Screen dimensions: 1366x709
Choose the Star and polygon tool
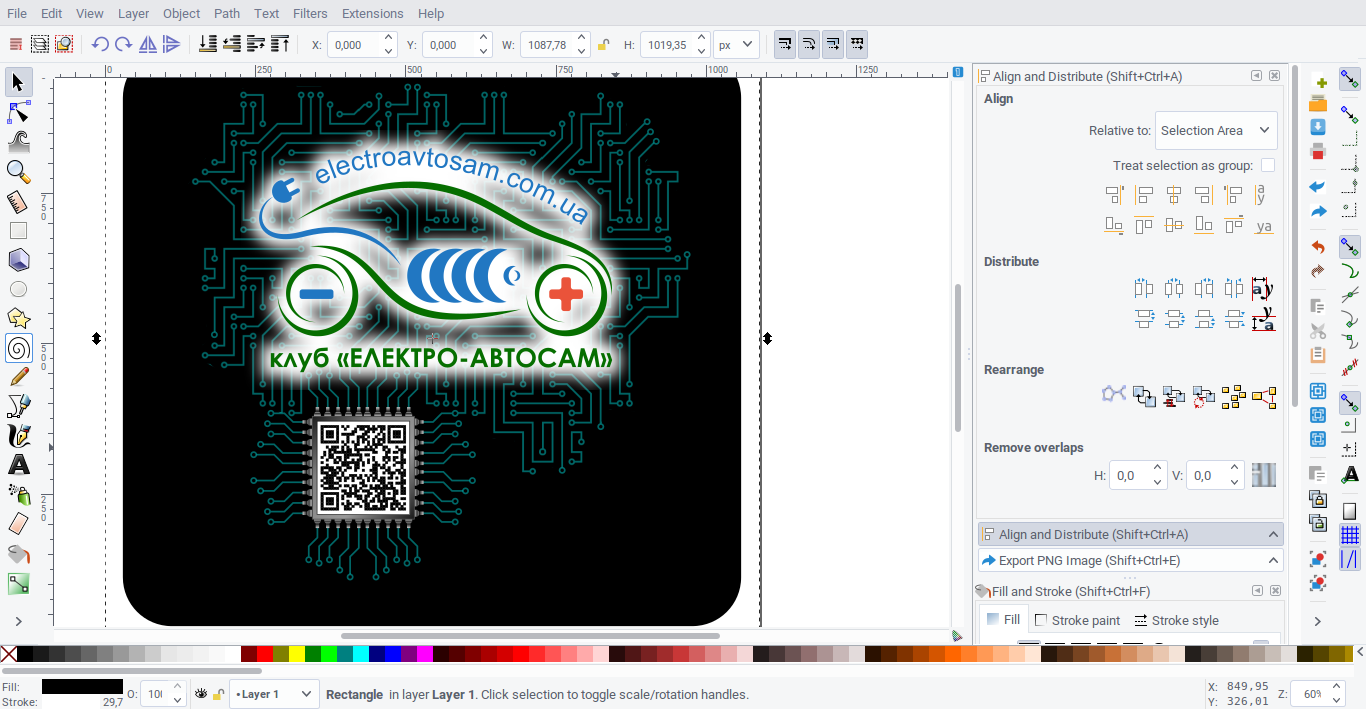tap(18, 318)
